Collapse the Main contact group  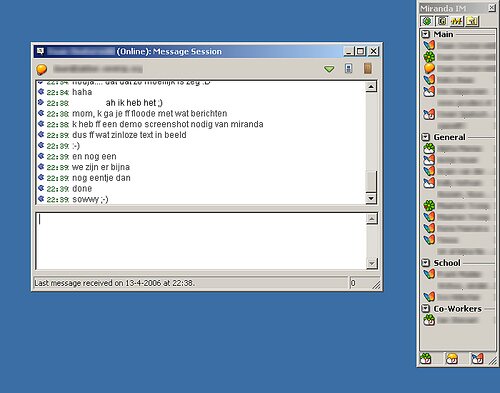point(425,34)
